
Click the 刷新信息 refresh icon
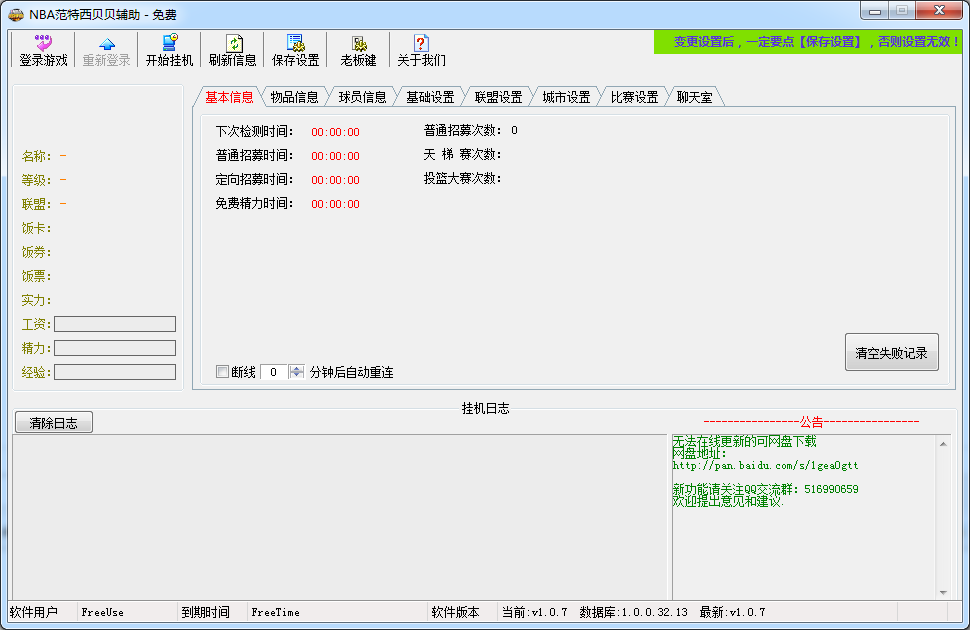click(232, 43)
